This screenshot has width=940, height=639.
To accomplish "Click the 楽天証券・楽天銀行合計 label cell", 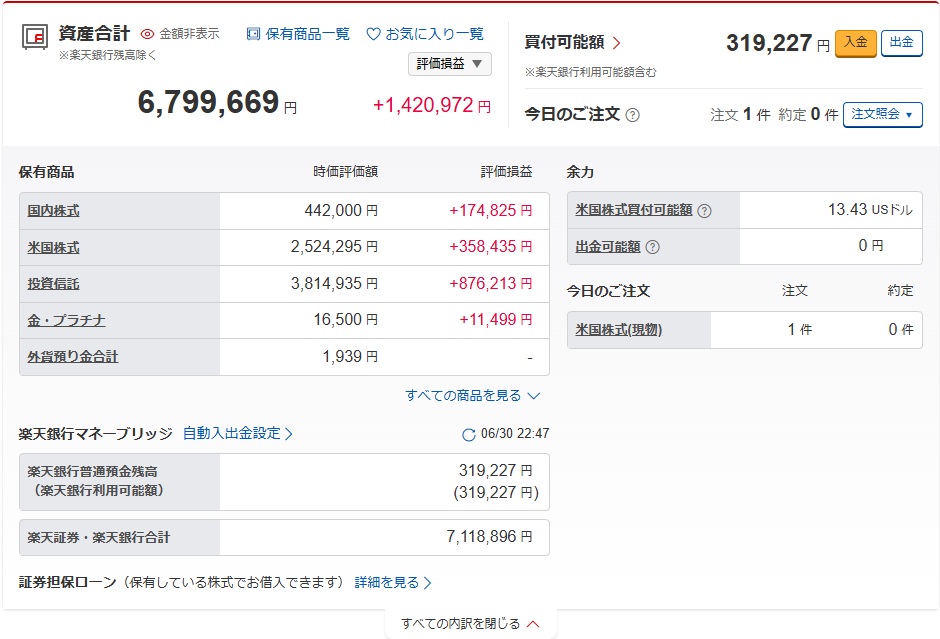I will [120, 538].
